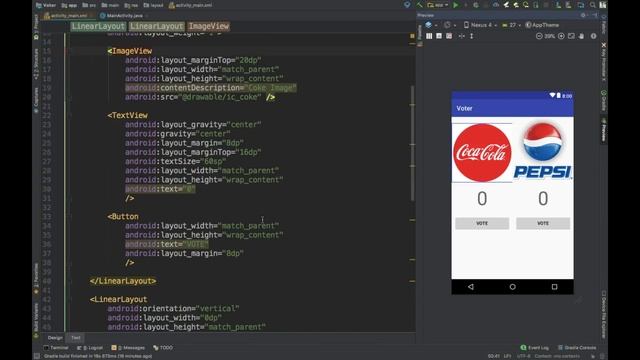Switch to the Design tab
Image resolution: width=640 pixels, height=360 pixels.
tap(55, 338)
